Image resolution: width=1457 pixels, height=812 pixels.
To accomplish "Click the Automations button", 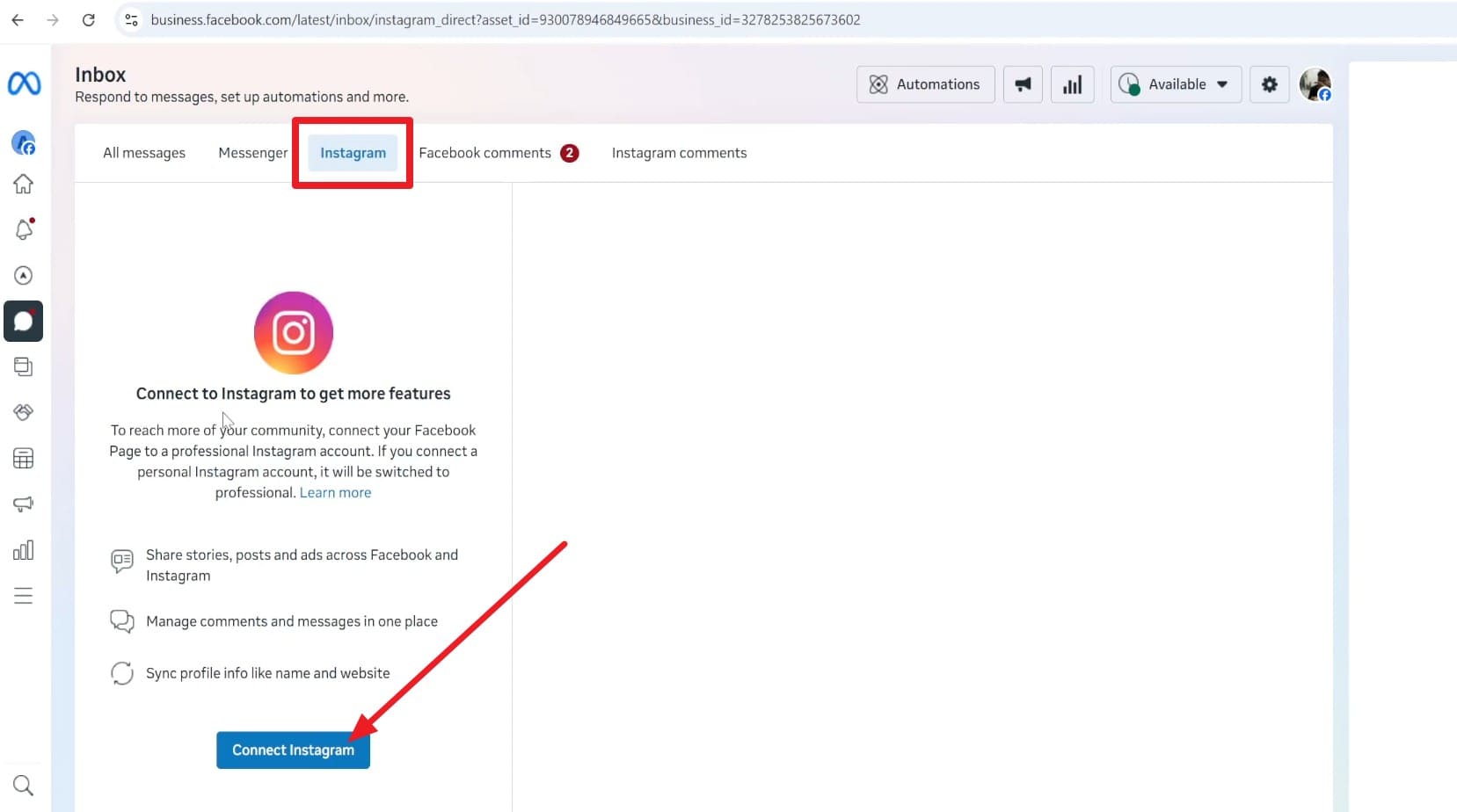I will (925, 84).
